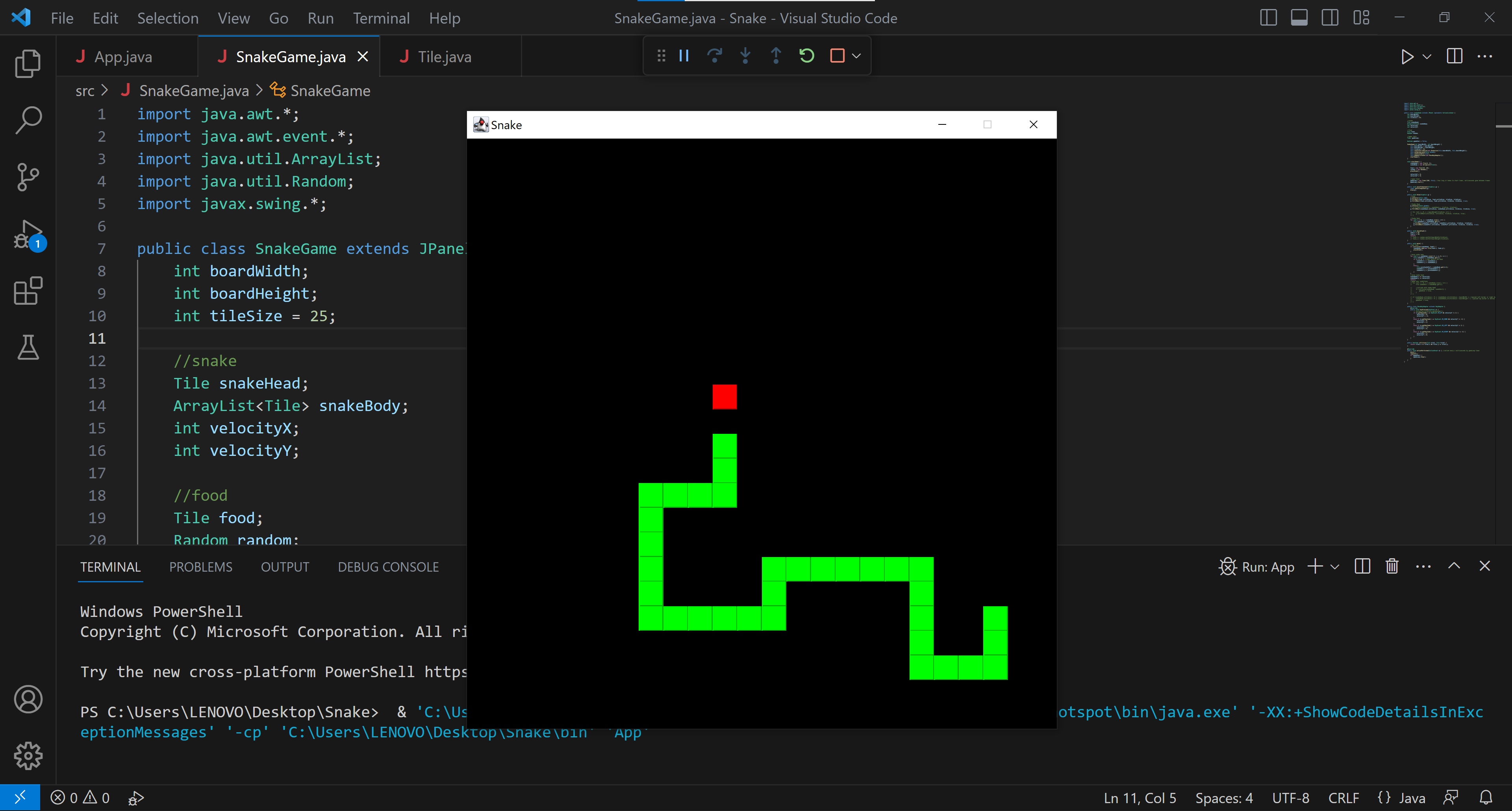Open the Explorer sidebar icon
This screenshot has height=811, width=1512.
pos(28,63)
